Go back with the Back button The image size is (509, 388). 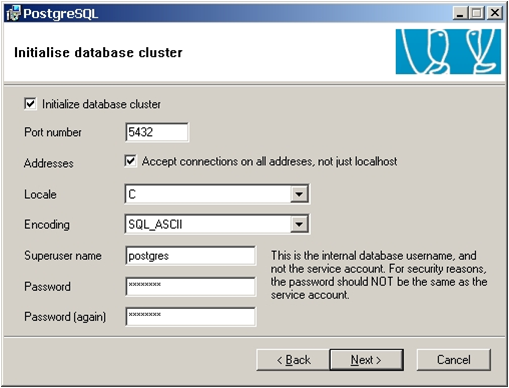[293, 360]
